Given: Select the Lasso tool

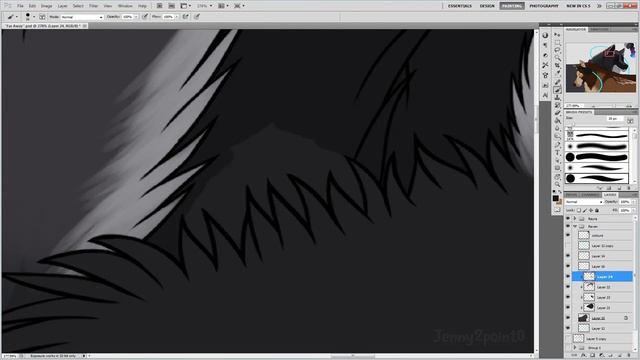Looking at the screenshot, I should (558, 51).
